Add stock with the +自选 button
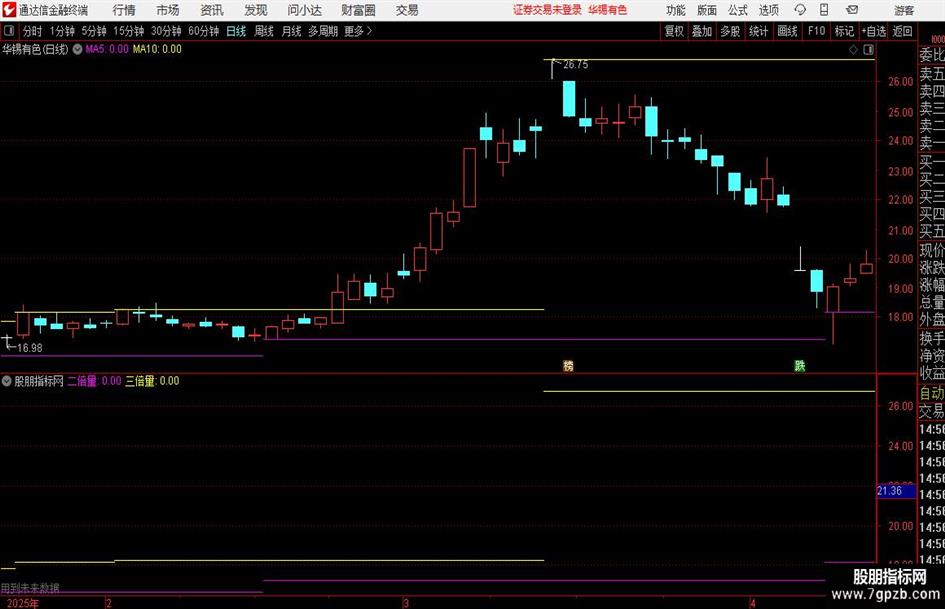The image size is (945, 609). [874, 31]
